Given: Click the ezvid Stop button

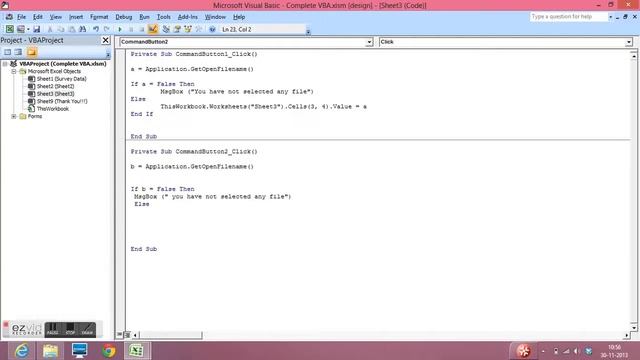Looking at the screenshot, I should (x=70, y=329).
